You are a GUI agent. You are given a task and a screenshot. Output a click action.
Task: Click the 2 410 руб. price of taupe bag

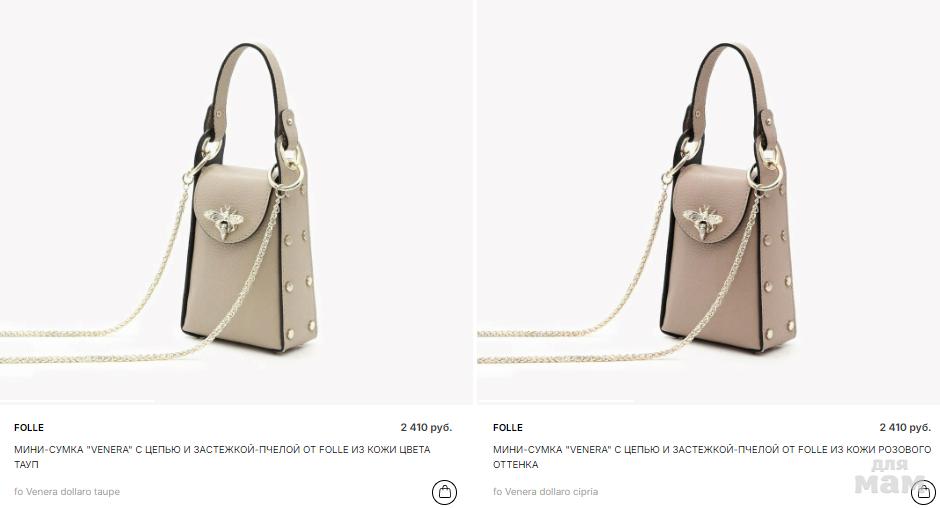pos(426,428)
